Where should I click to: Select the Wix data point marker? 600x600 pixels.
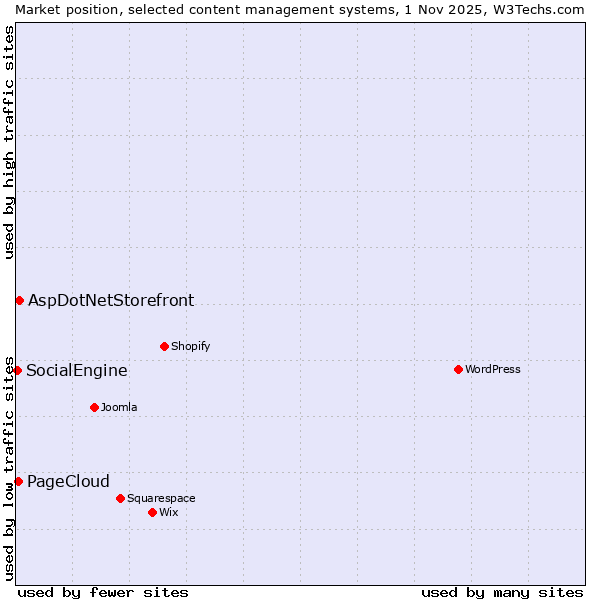[152, 512]
